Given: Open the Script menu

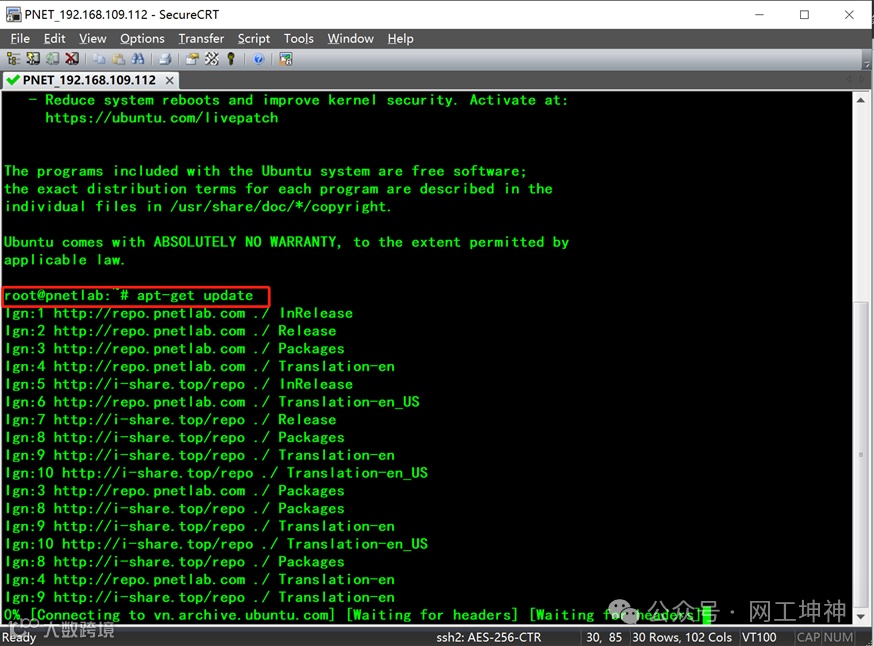Looking at the screenshot, I should pyautogui.click(x=254, y=38).
